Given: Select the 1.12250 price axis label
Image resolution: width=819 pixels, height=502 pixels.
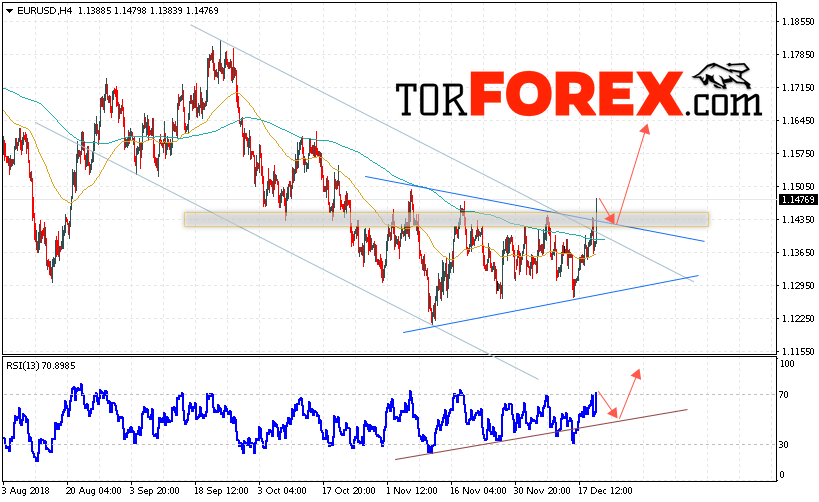Looking at the screenshot, I should pyautogui.click(x=798, y=318).
